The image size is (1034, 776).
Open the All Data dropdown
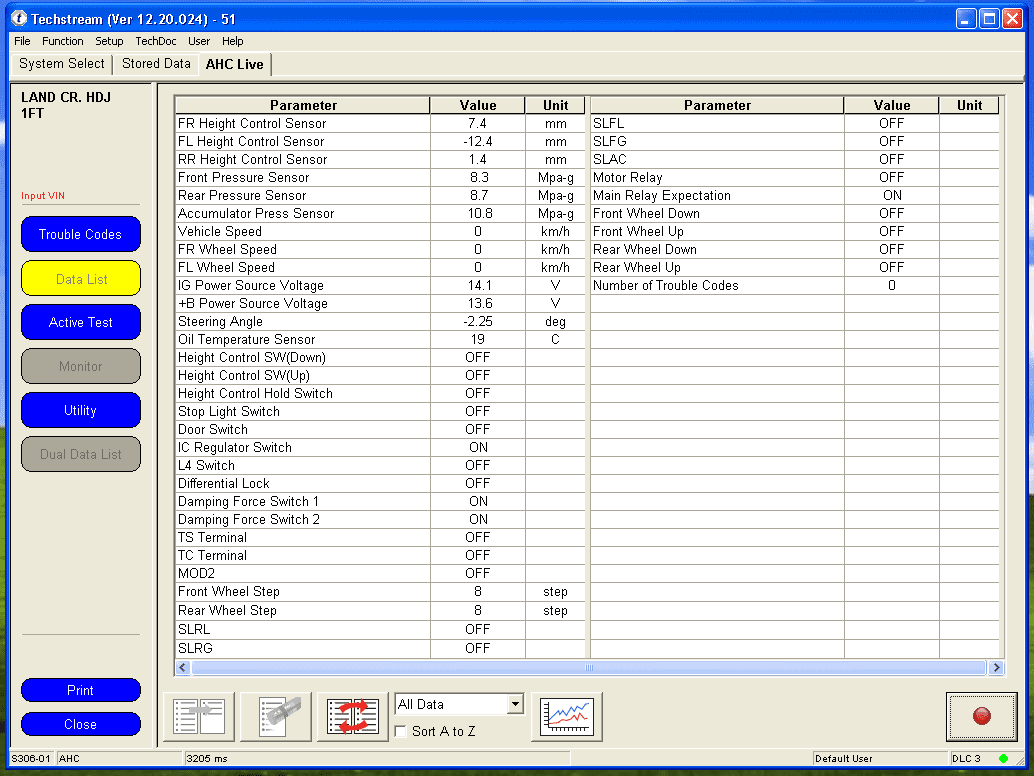coord(515,704)
